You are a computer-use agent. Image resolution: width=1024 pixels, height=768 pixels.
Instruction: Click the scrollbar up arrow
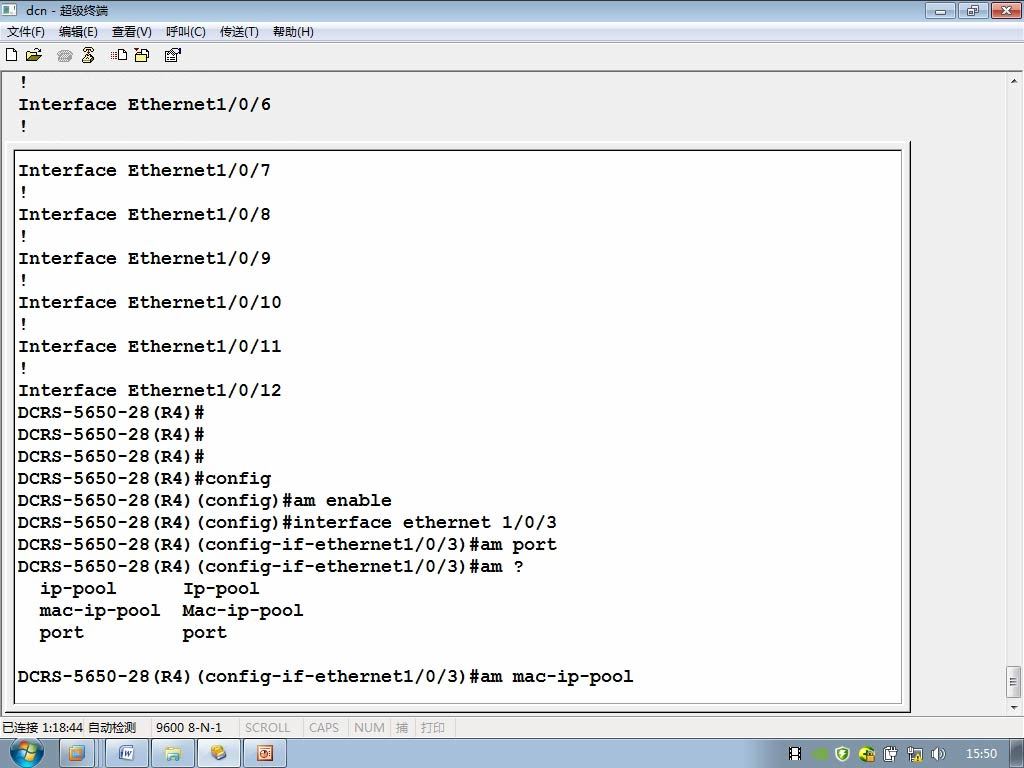click(1014, 81)
